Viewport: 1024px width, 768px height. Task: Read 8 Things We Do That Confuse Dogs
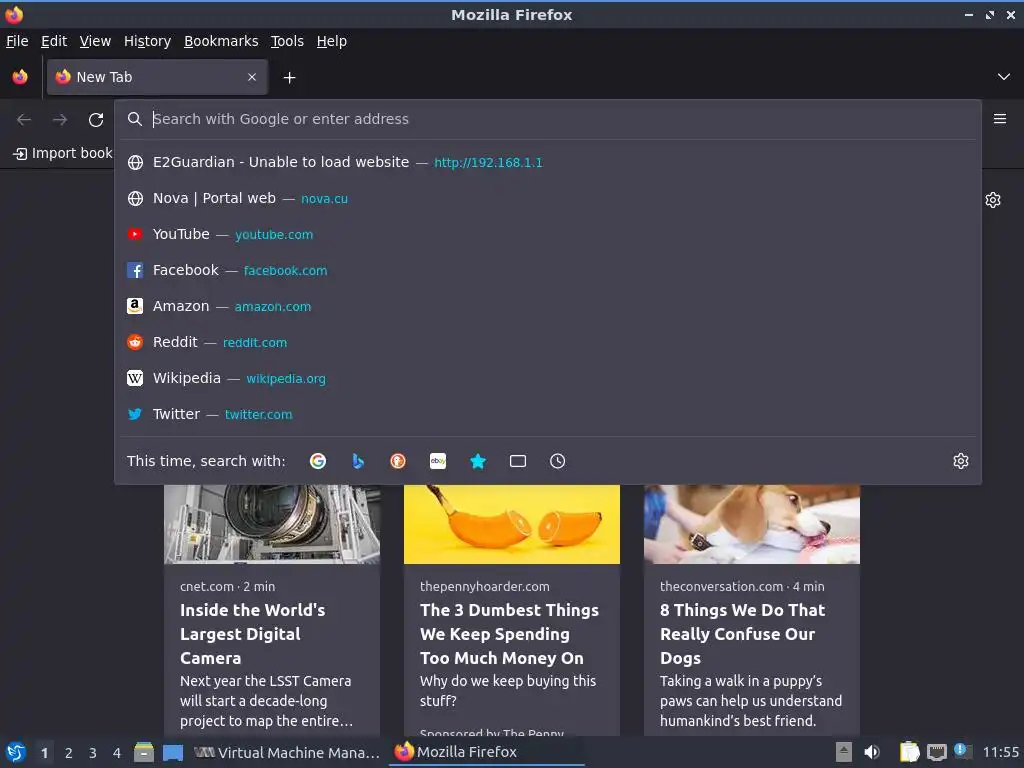click(743, 634)
